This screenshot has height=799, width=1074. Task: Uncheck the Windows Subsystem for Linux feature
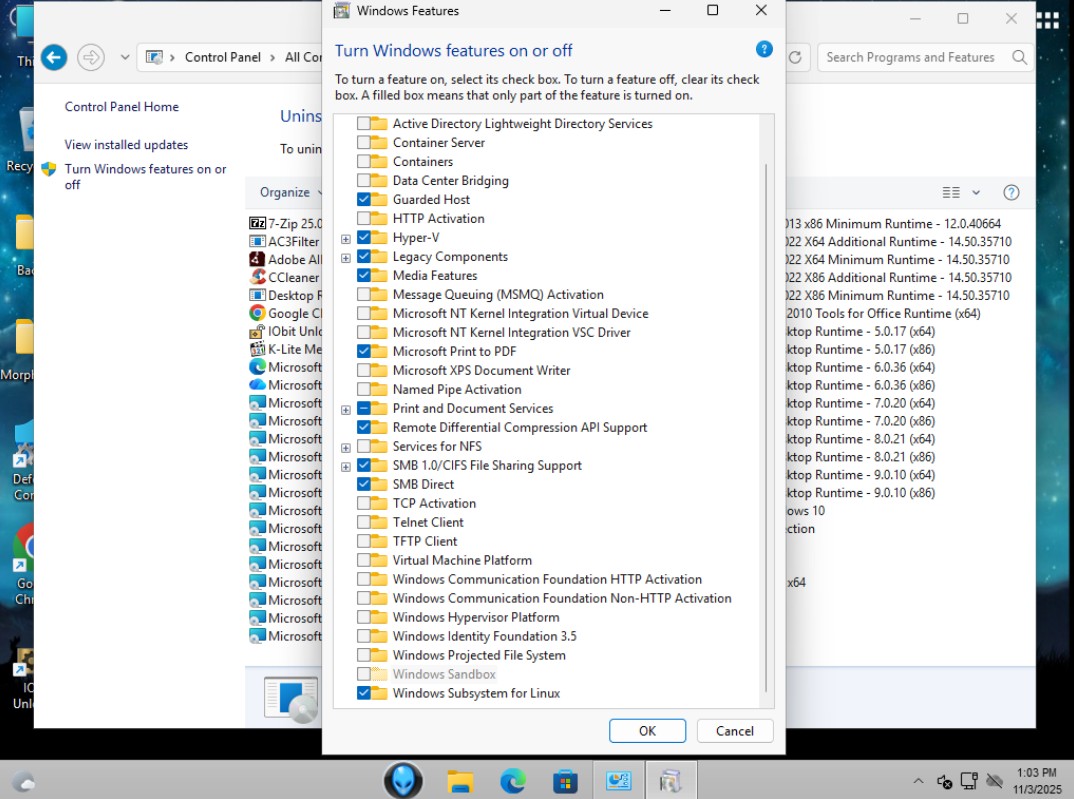[x=364, y=694]
